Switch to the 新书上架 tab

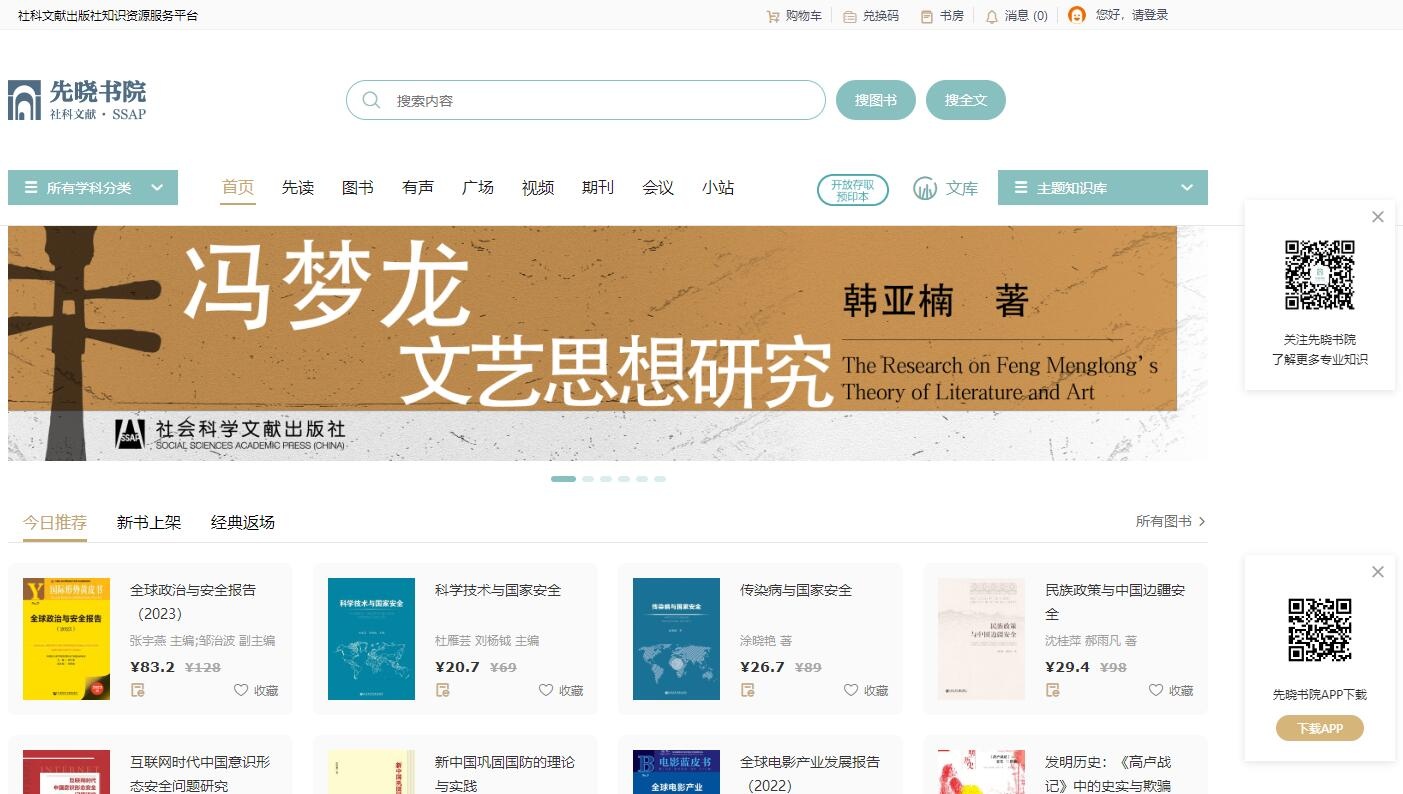pyautogui.click(x=149, y=522)
